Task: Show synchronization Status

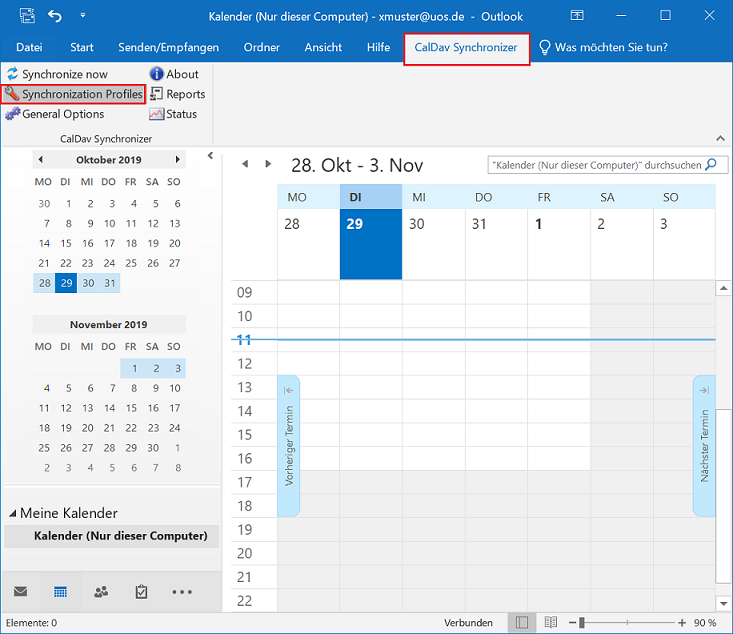Action: pos(173,114)
